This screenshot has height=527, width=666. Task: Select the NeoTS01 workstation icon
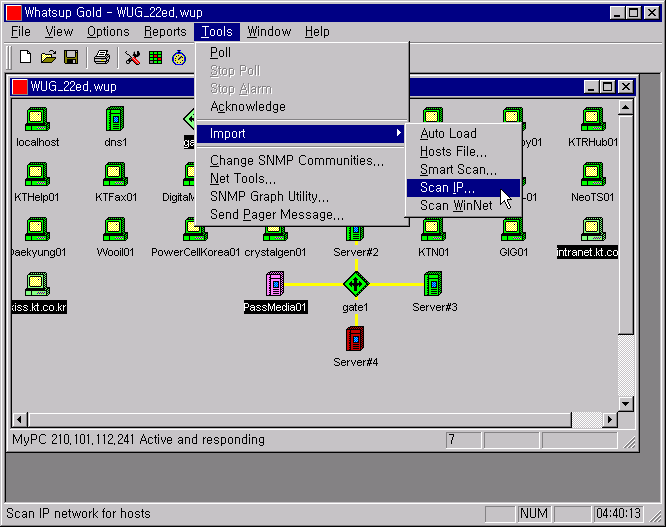[593, 174]
